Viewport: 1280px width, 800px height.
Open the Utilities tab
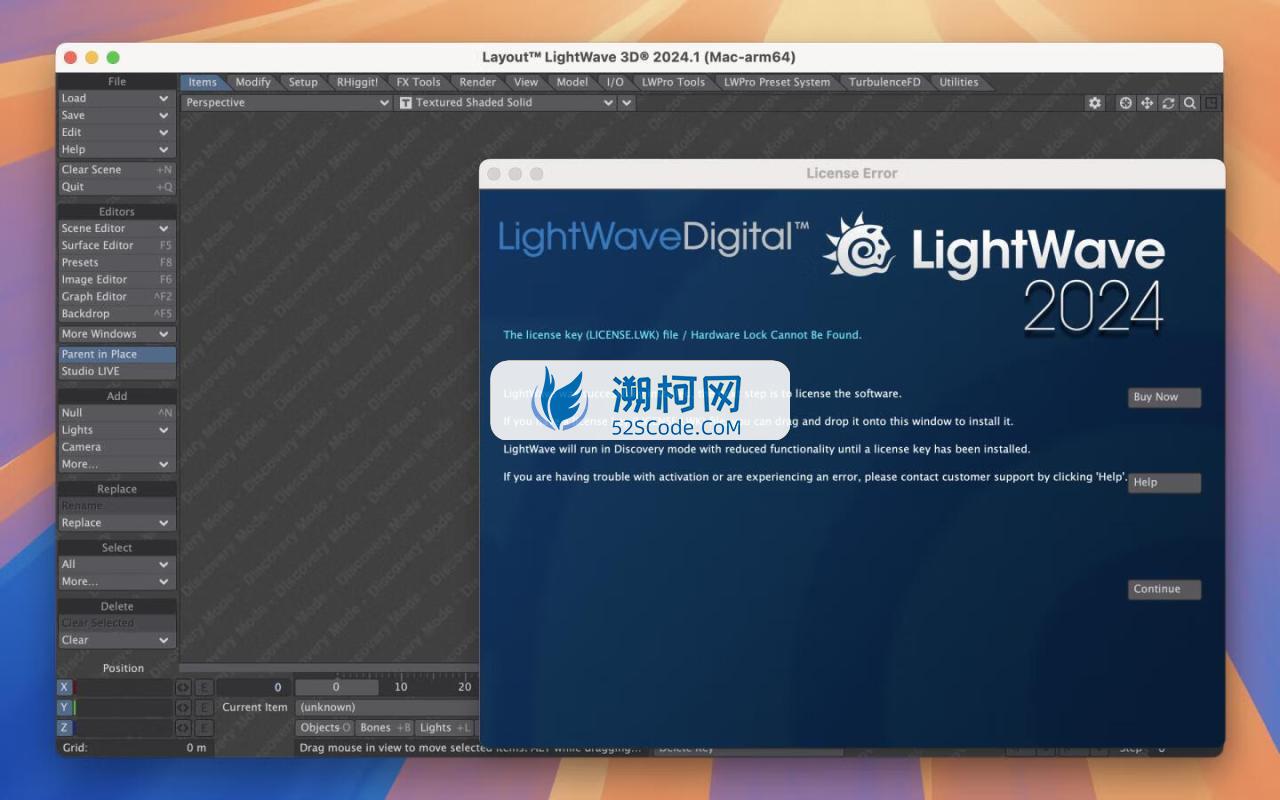(959, 82)
